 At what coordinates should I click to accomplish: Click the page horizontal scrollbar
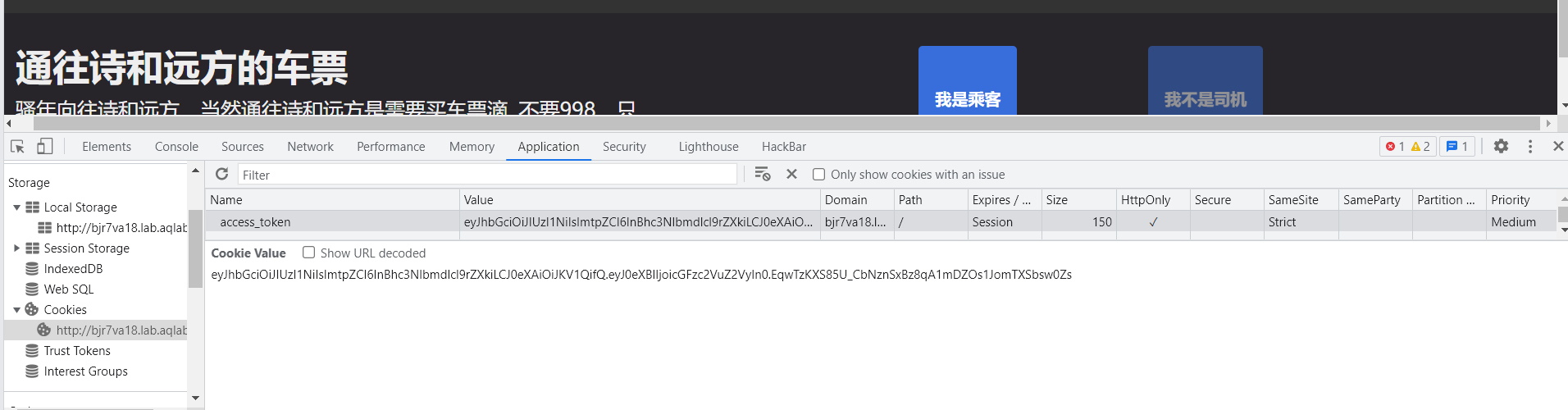(x=786, y=123)
